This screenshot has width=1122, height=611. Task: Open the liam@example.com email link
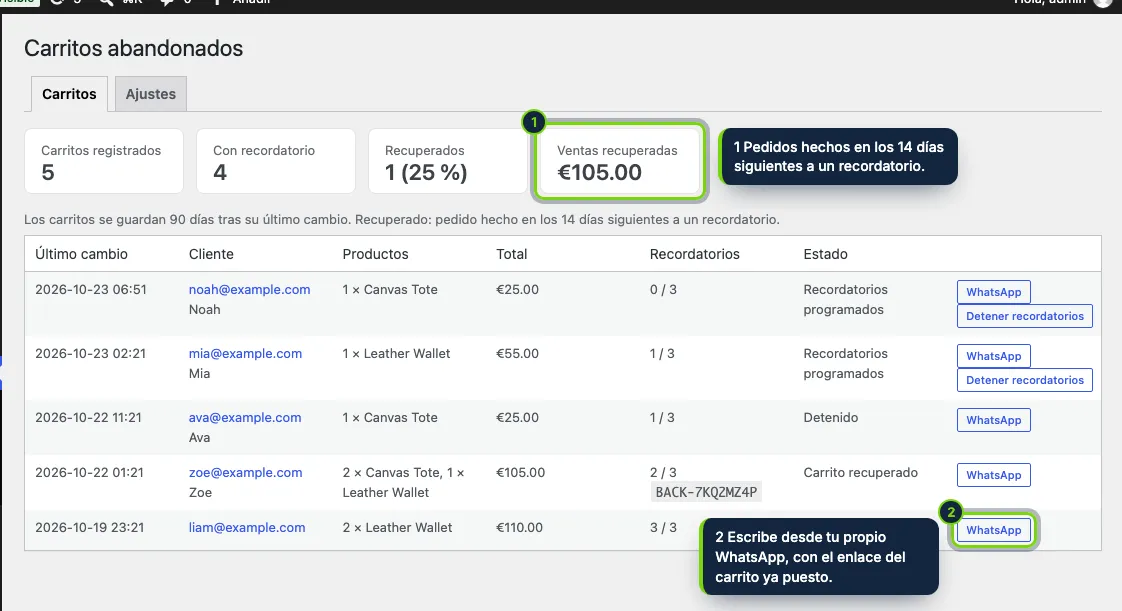247,527
